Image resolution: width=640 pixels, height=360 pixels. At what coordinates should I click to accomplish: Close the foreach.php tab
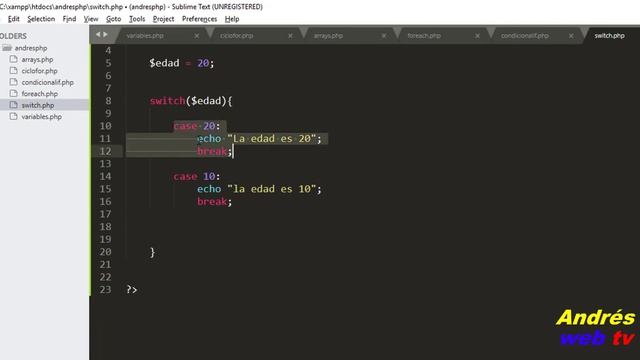pyautogui.click(x=477, y=36)
